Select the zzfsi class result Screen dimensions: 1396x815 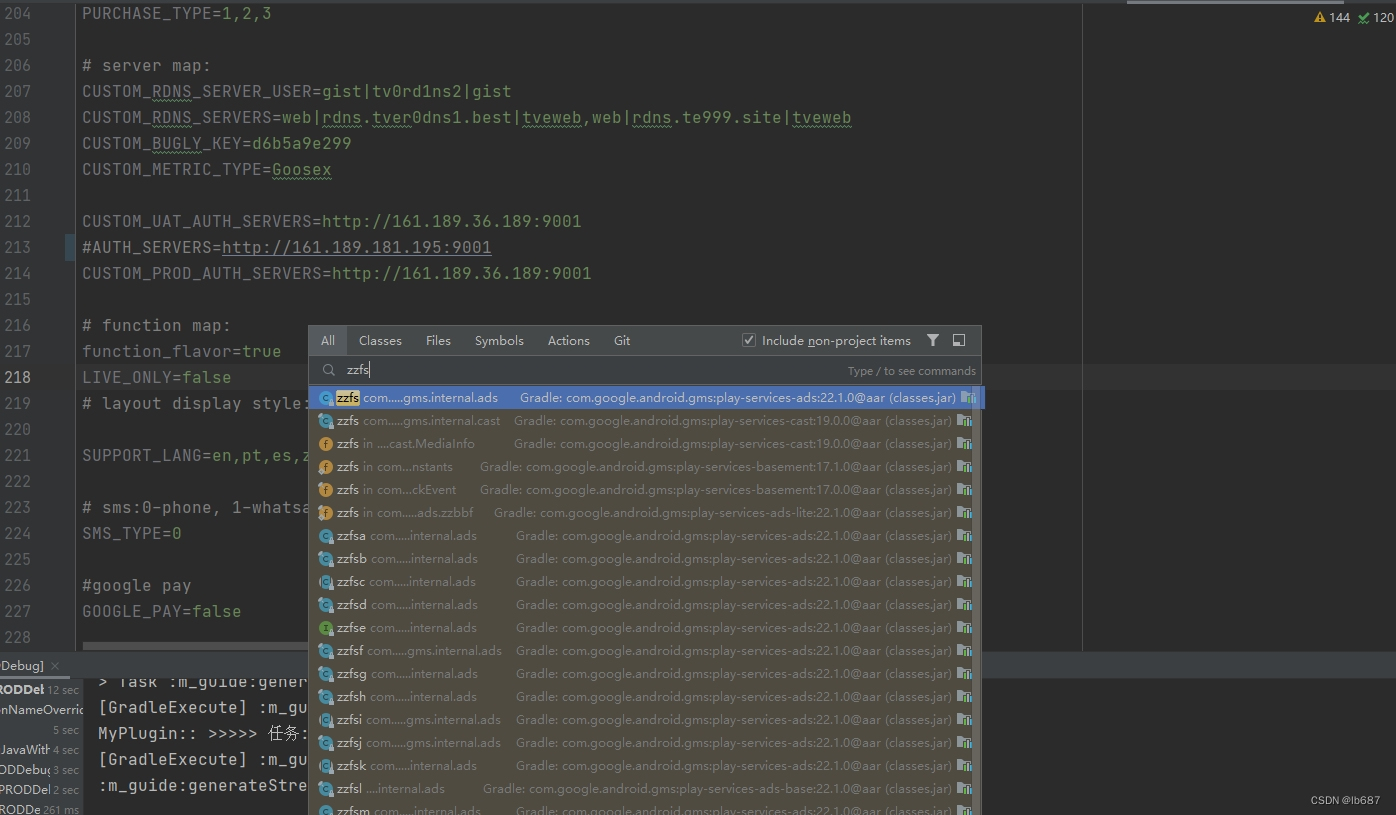pos(640,720)
